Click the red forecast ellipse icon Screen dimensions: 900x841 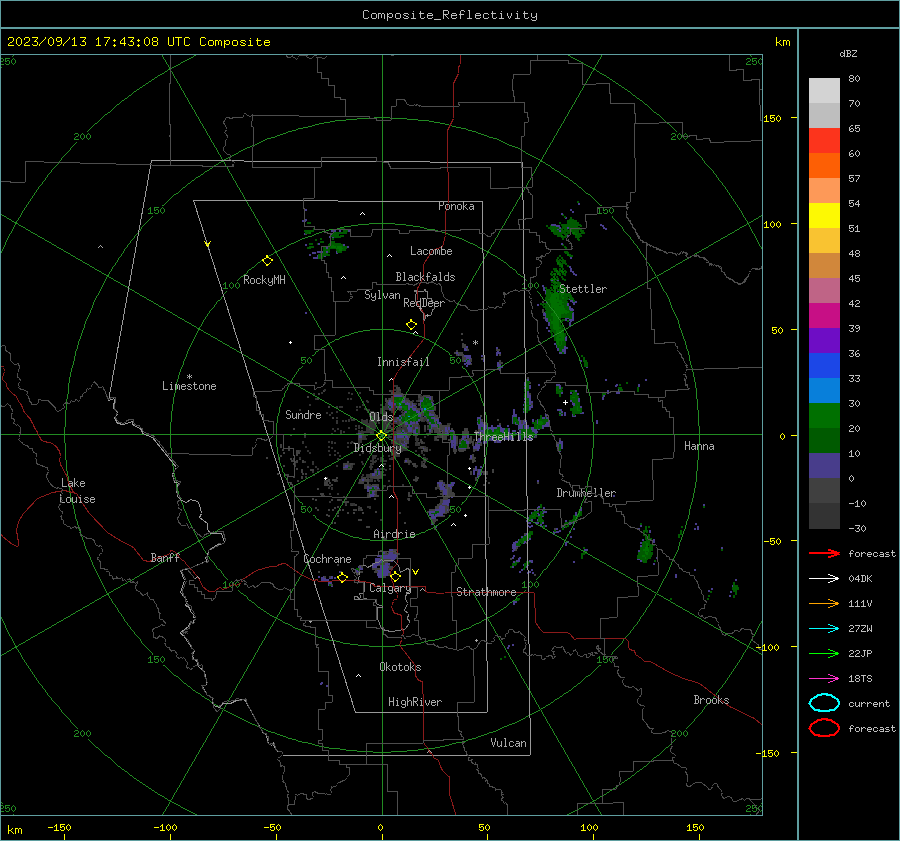pos(824,728)
